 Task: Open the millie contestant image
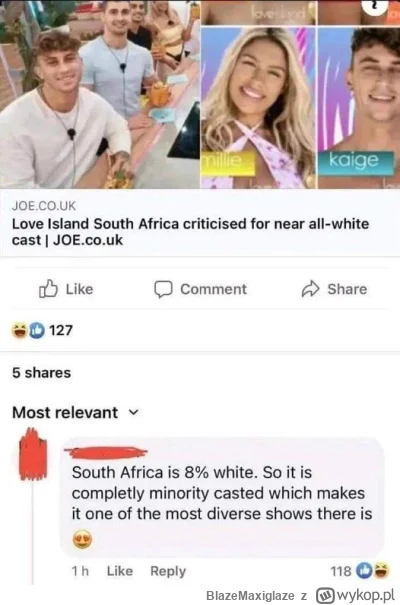click(258, 107)
